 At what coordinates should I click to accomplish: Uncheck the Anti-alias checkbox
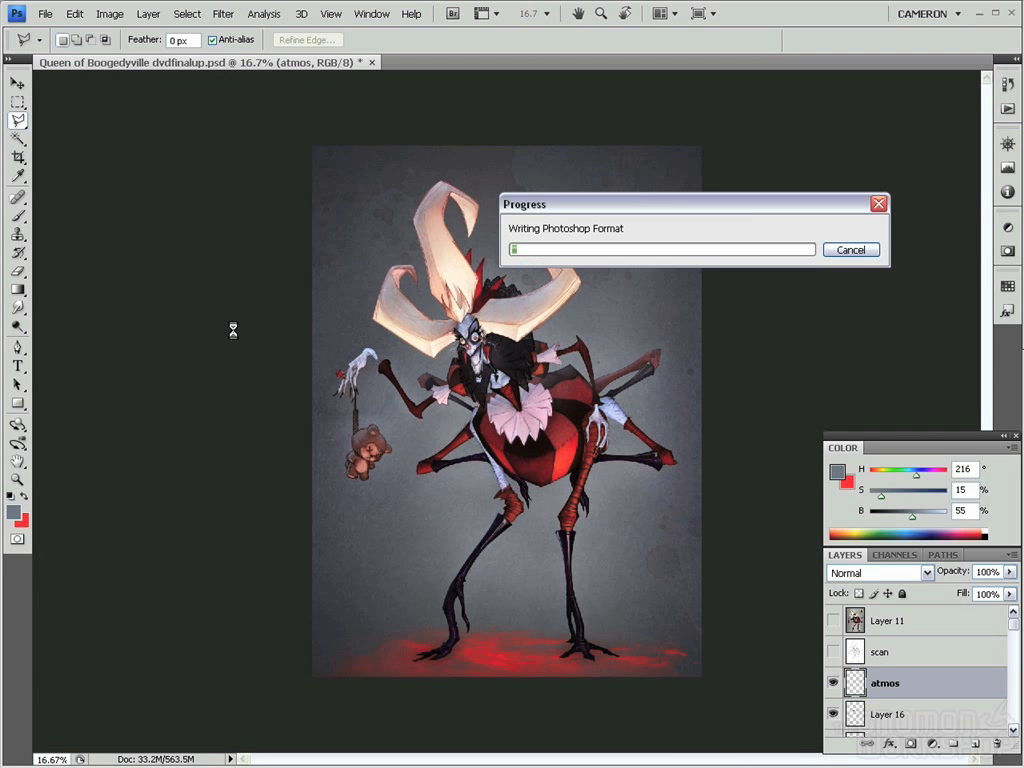pyautogui.click(x=212, y=40)
